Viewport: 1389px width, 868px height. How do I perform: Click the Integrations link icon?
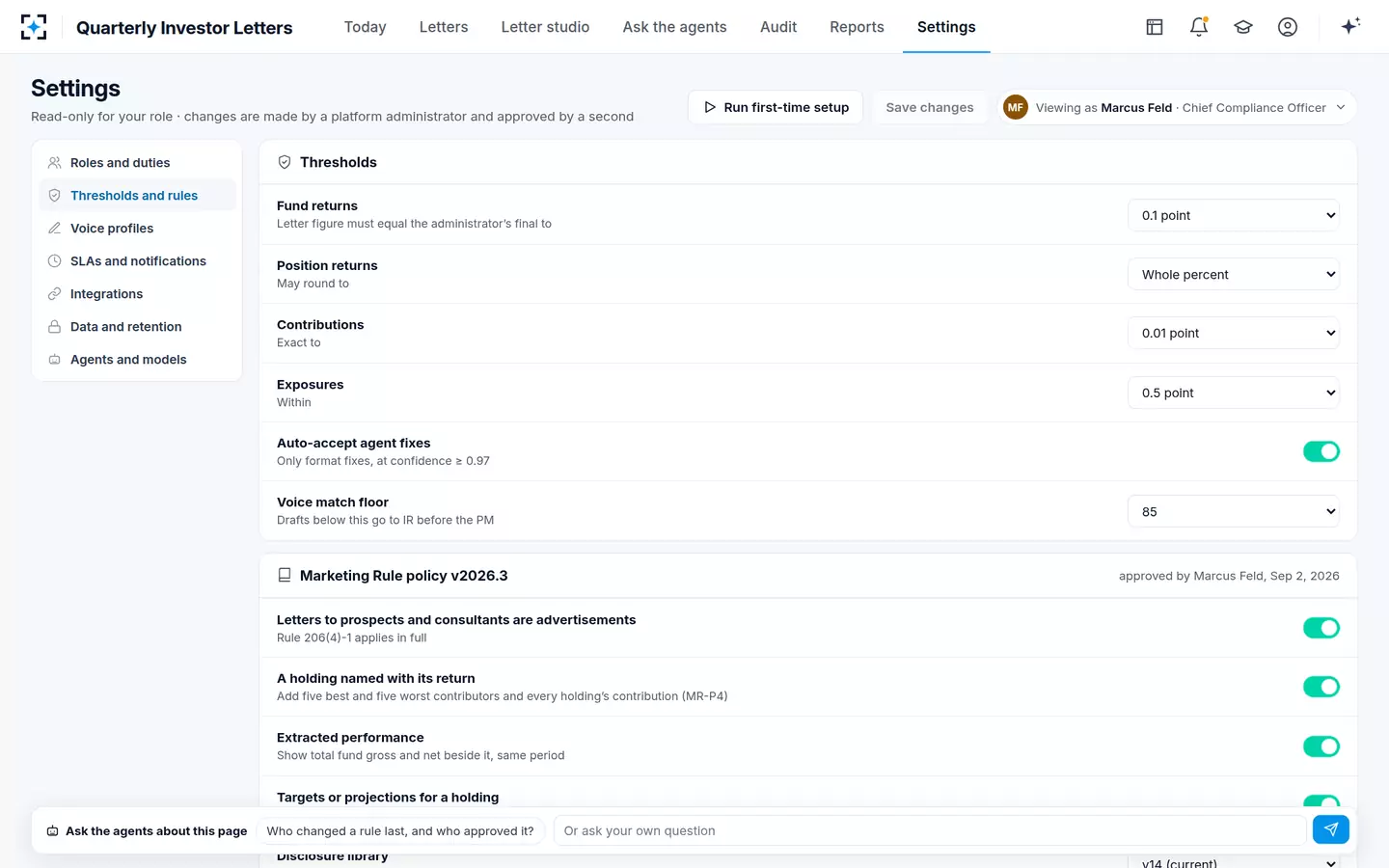click(55, 294)
